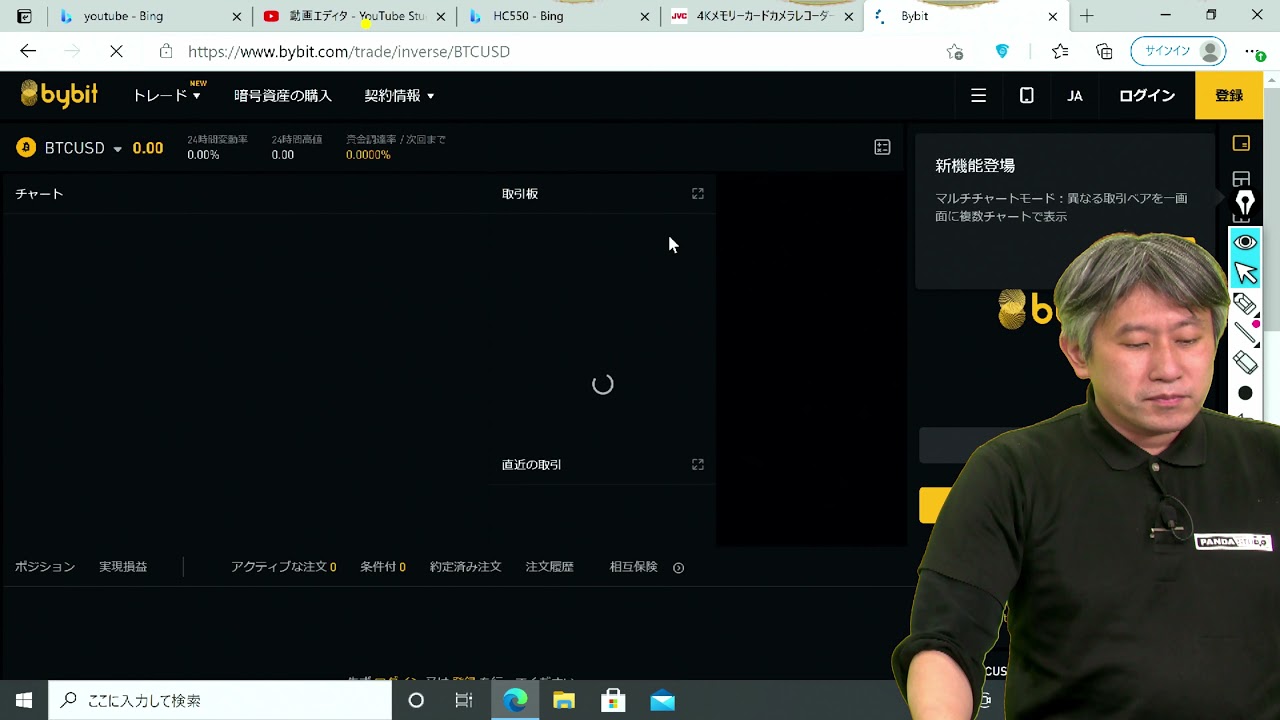Click the Bybit logo in header
The width and height of the screenshot is (1280, 720).
[x=59, y=94]
